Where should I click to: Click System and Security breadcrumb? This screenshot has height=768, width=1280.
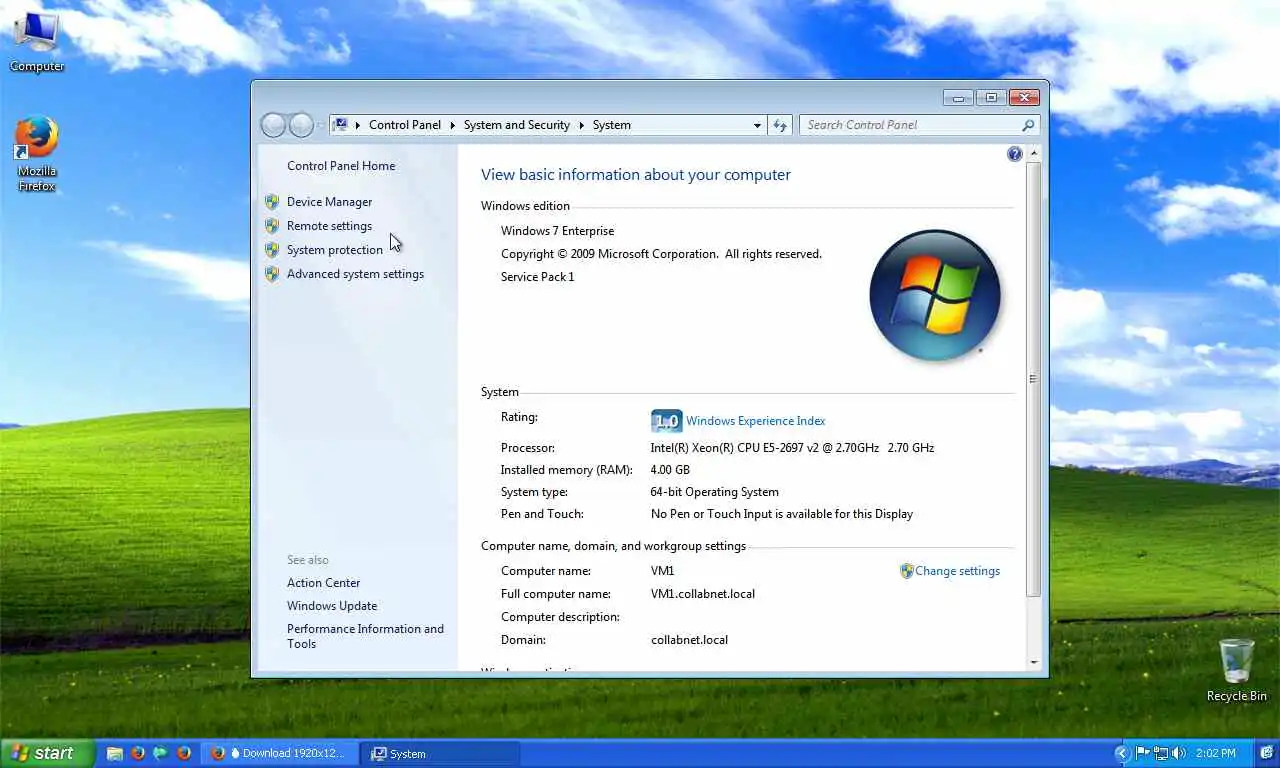[x=517, y=125]
